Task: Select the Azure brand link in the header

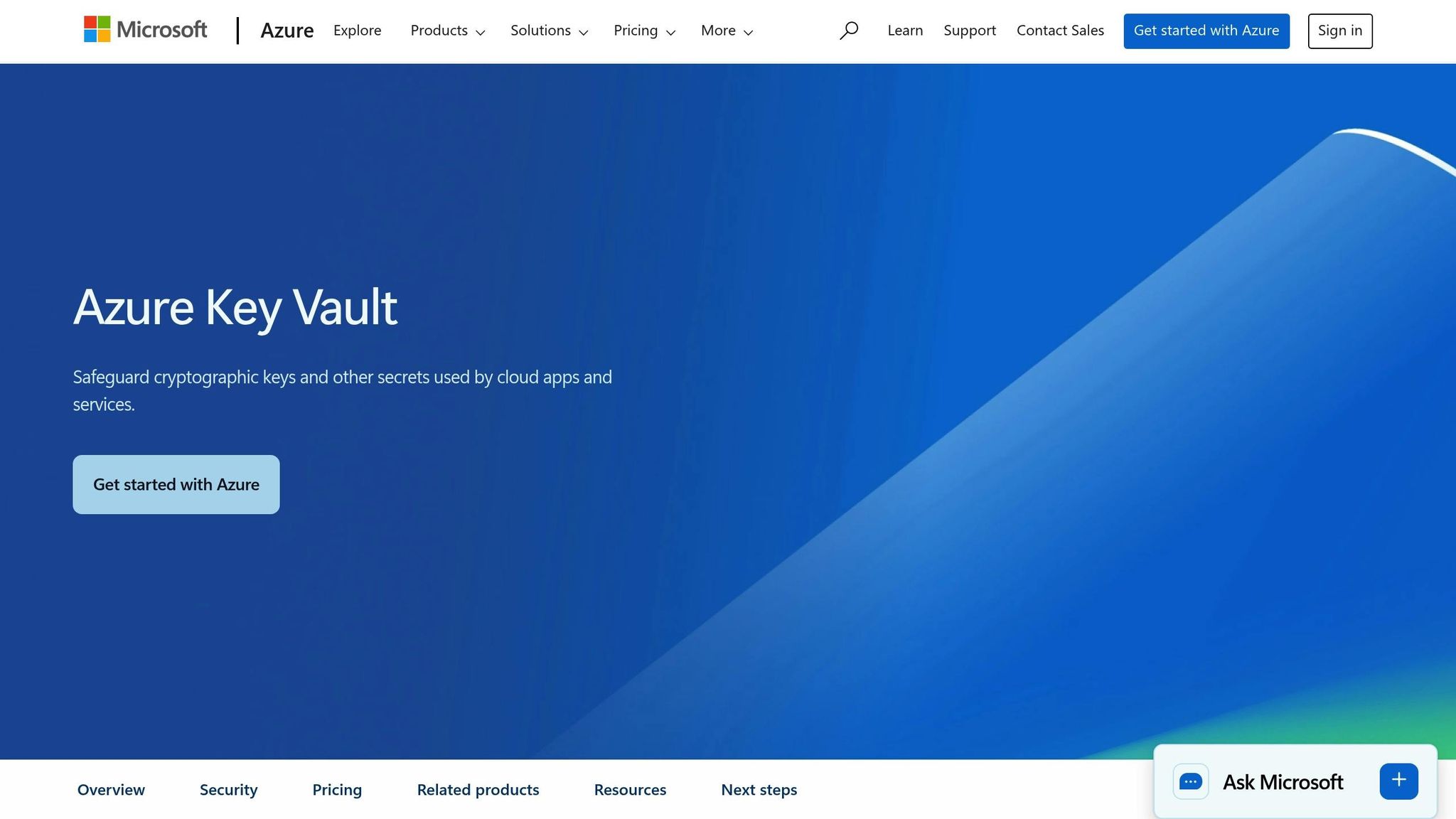Action: [287, 30]
